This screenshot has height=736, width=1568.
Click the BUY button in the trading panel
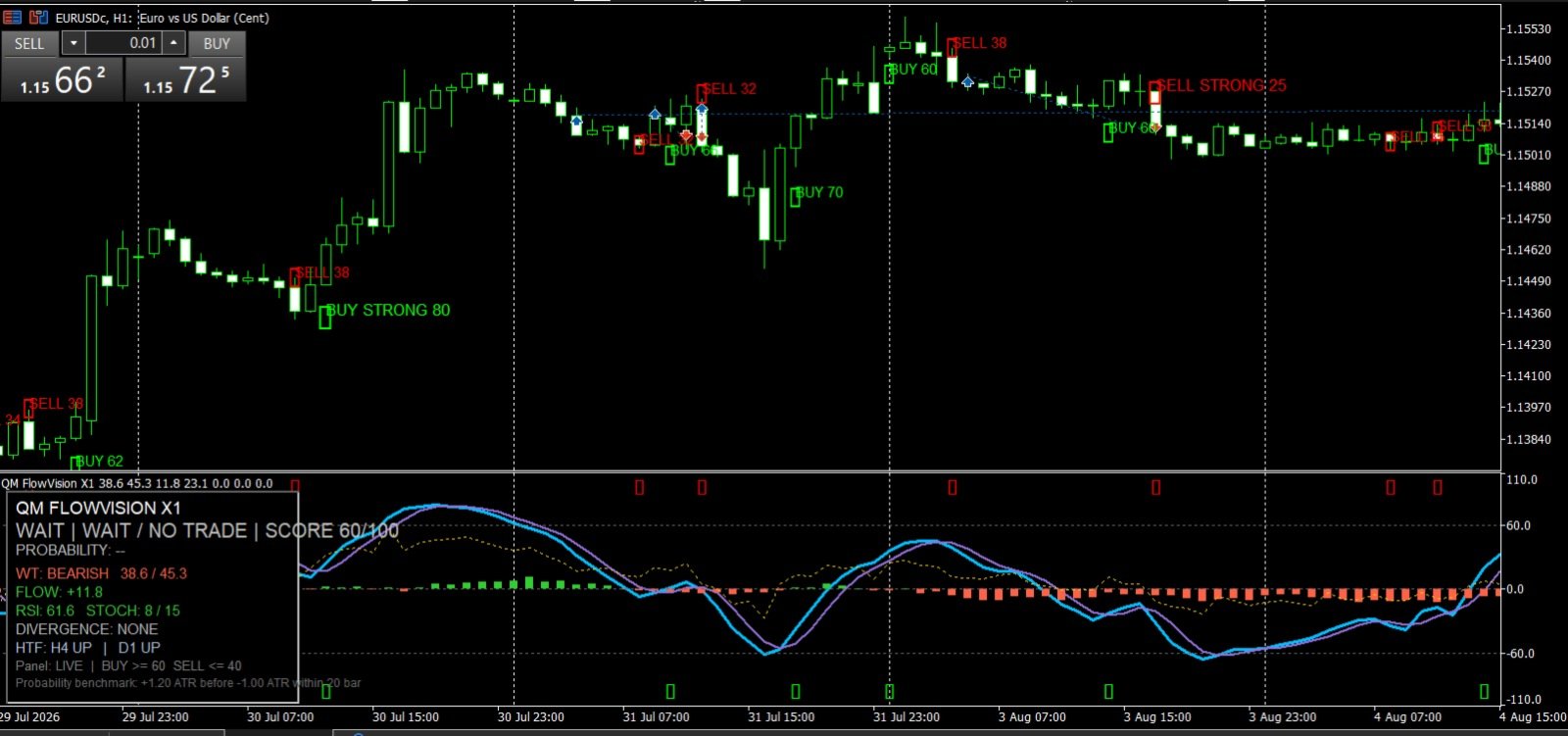click(x=217, y=43)
